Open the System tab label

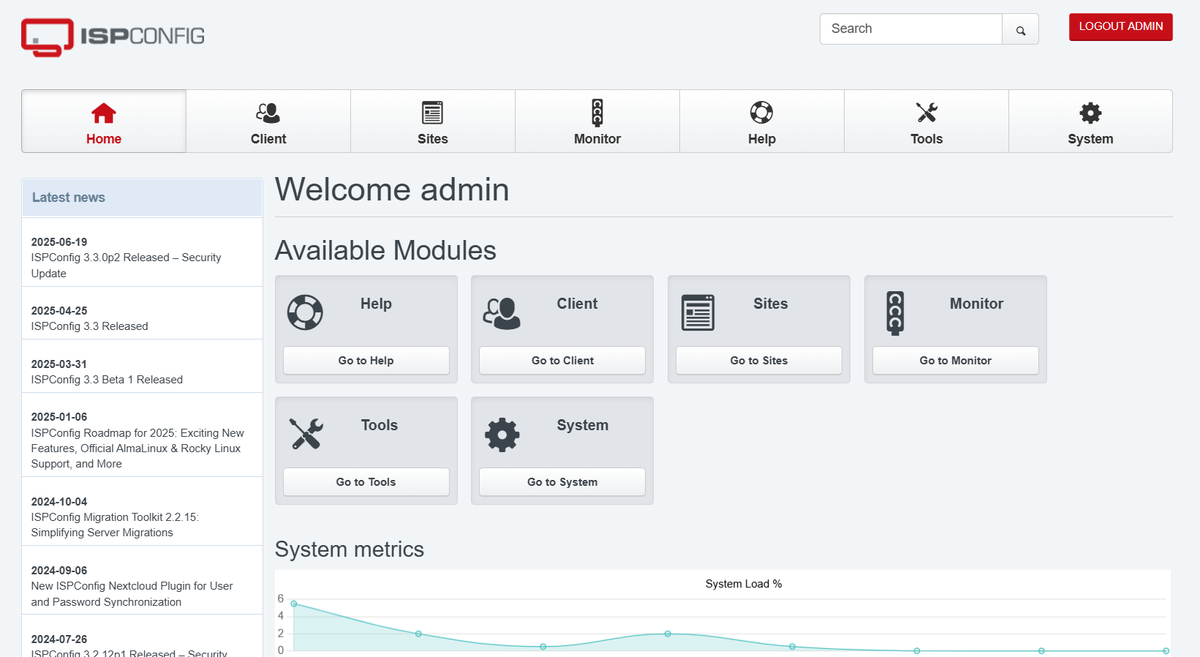[1090, 139]
